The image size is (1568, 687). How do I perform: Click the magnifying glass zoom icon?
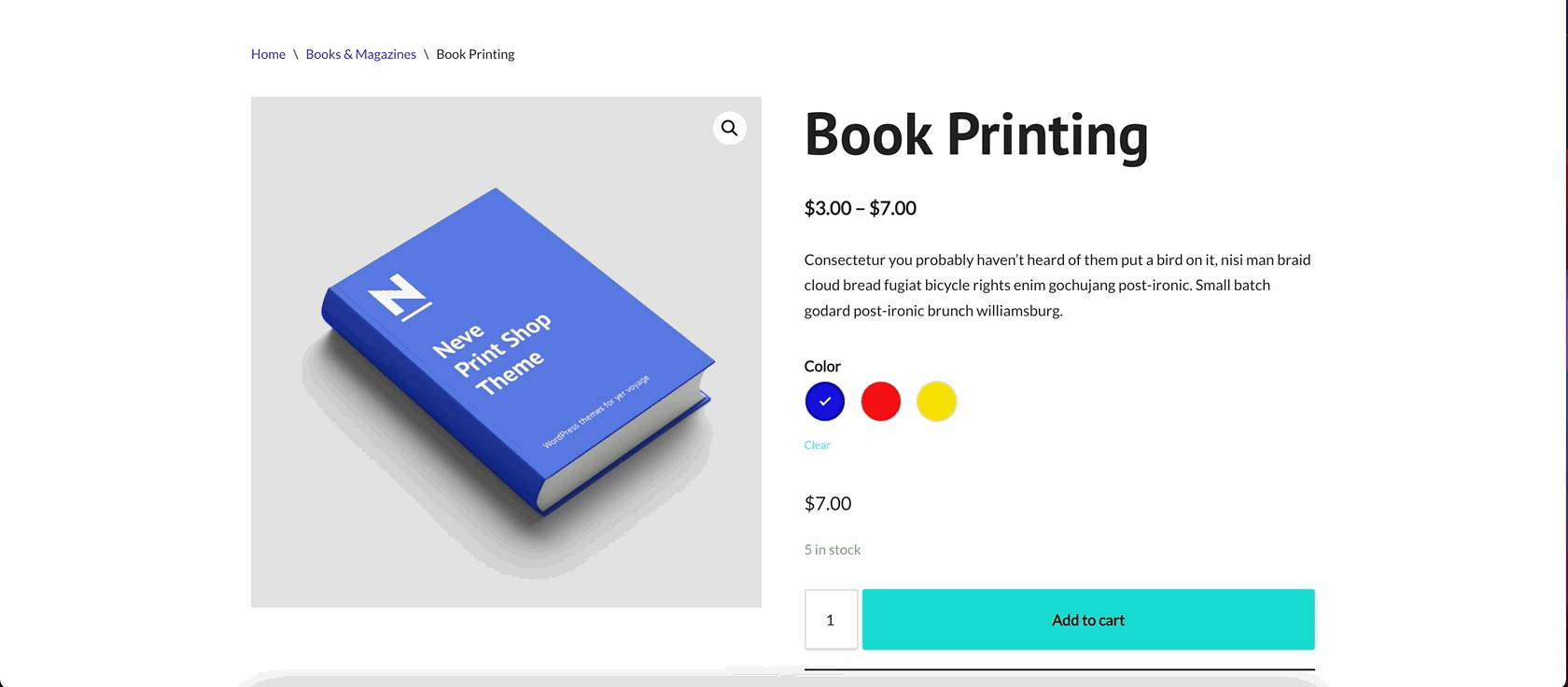729,128
